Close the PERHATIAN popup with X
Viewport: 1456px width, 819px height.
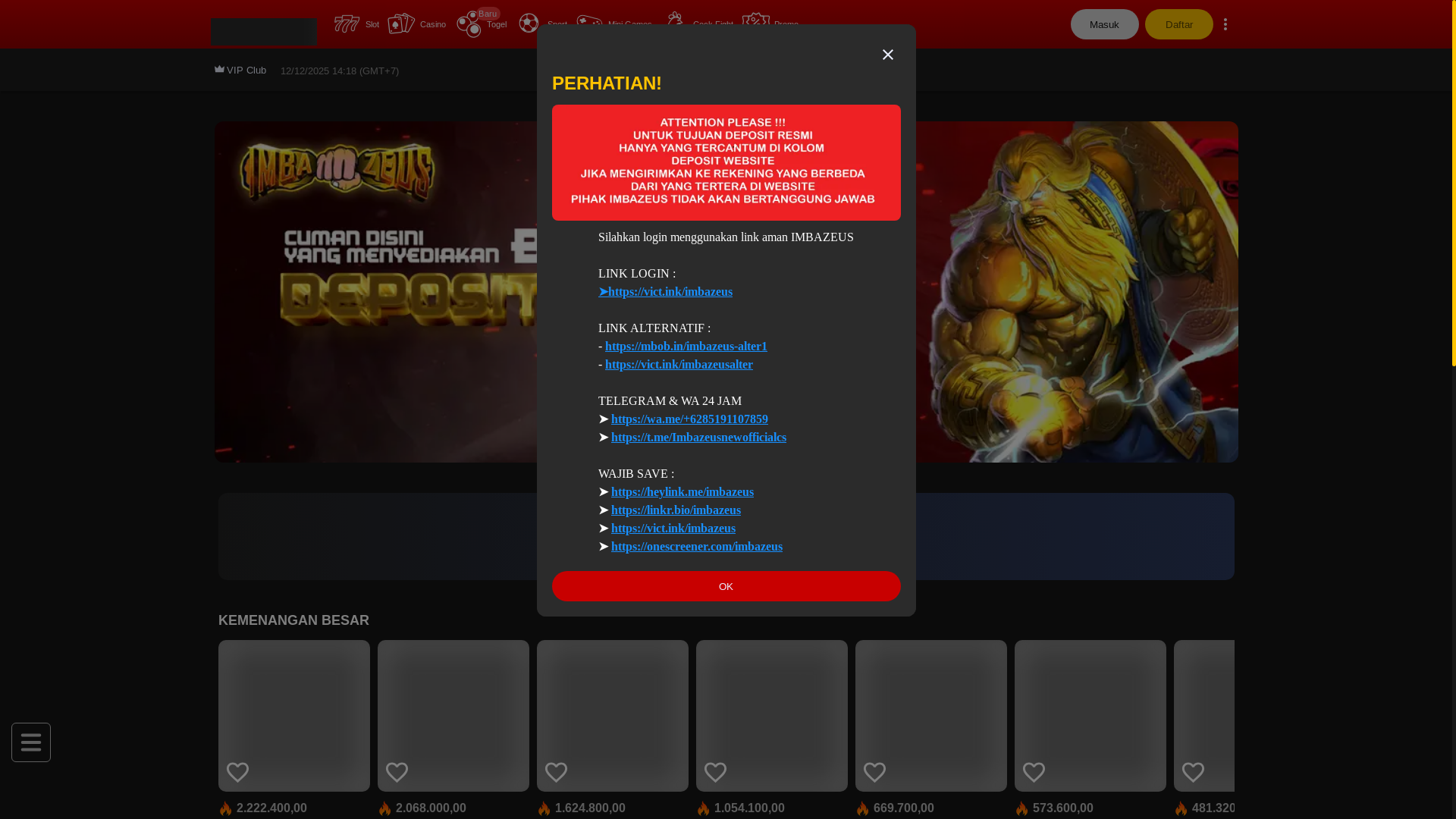pos(887,55)
